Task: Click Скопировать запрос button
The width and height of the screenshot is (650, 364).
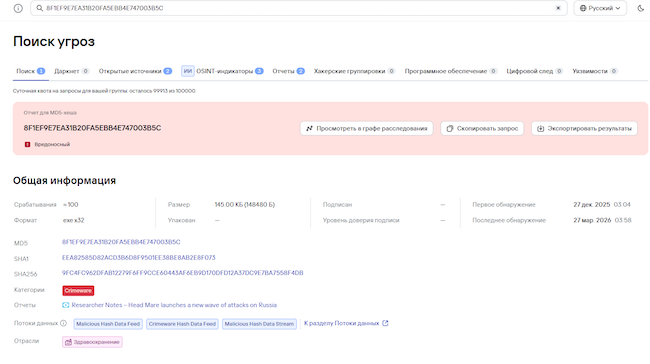Action: coord(482,129)
